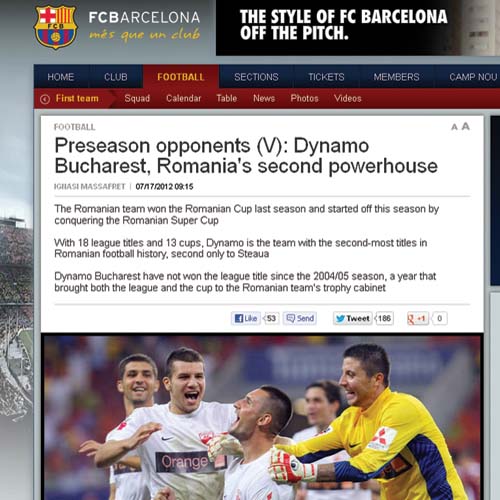Click the FC Barcelona crest logo
500x500 pixels.
56,27
